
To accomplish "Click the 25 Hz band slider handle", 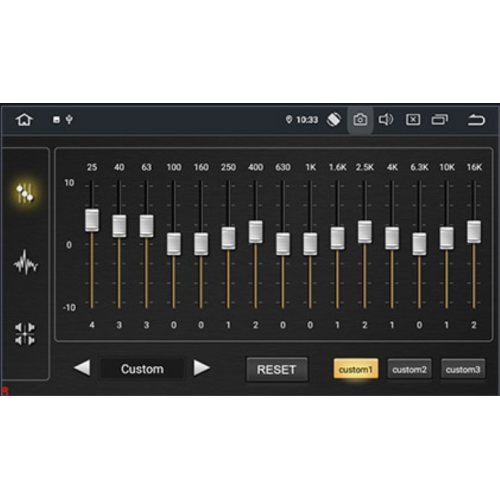I will tap(92, 220).
